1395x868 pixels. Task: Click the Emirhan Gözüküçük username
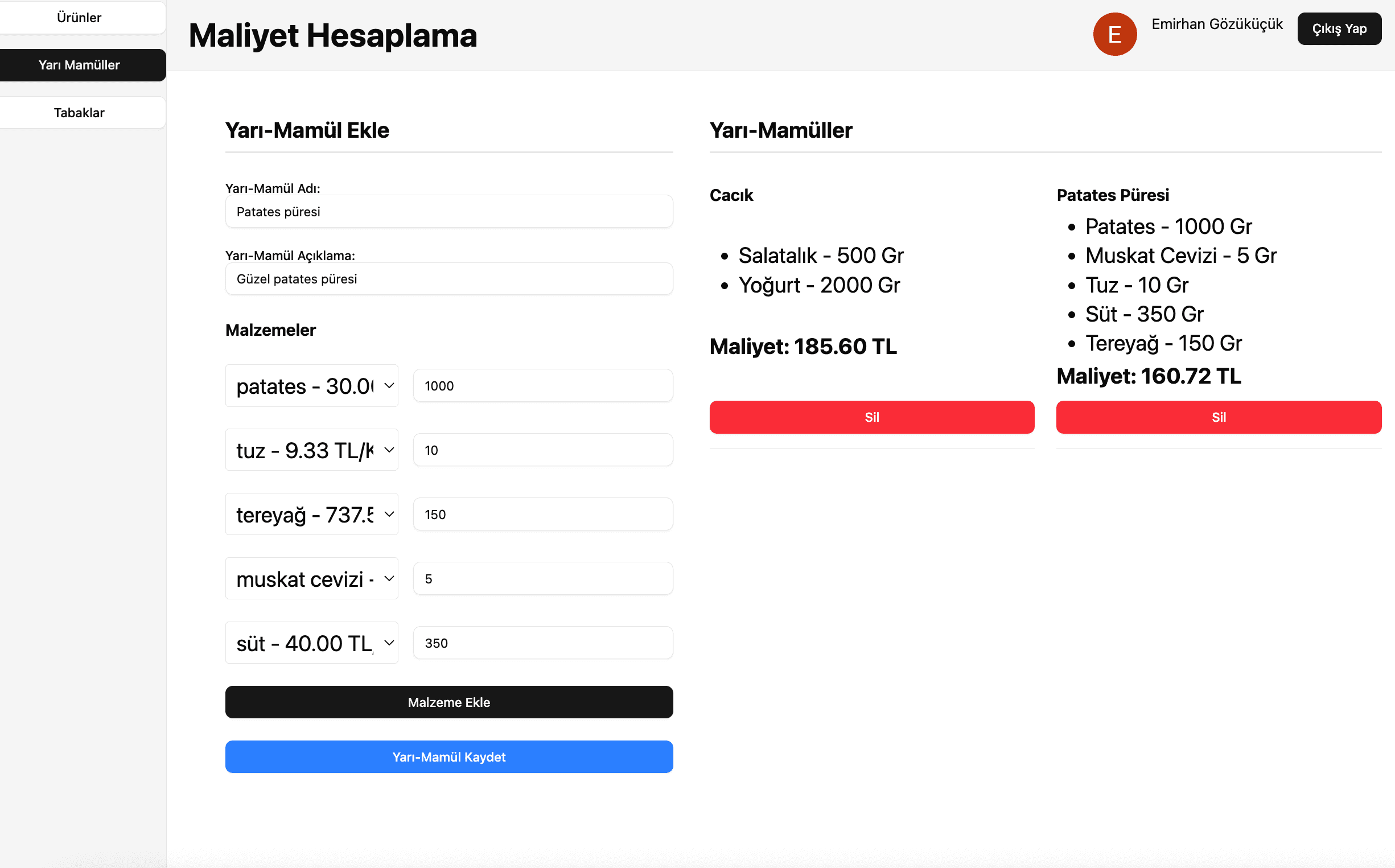coord(1216,24)
